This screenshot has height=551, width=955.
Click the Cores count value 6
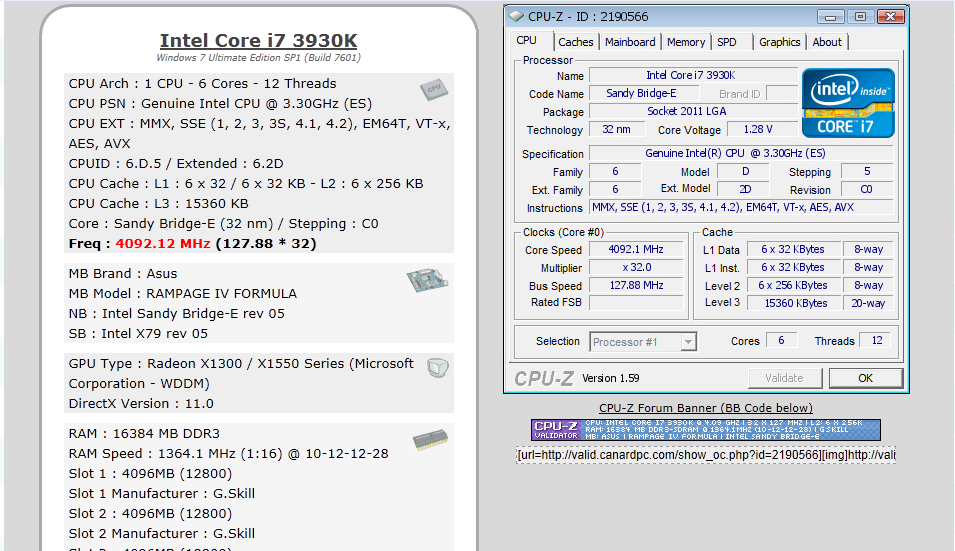781,340
